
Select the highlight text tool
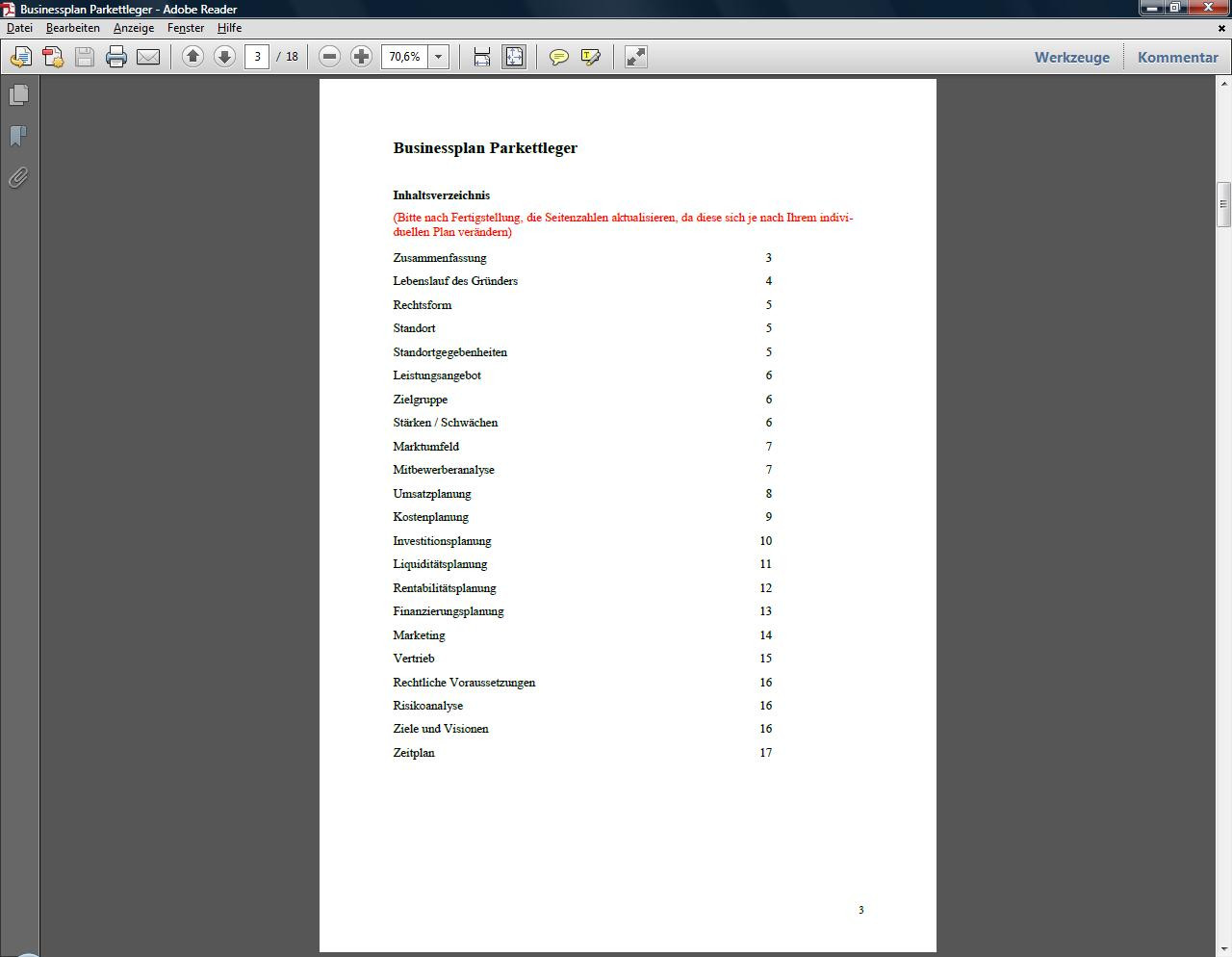point(591,57)
